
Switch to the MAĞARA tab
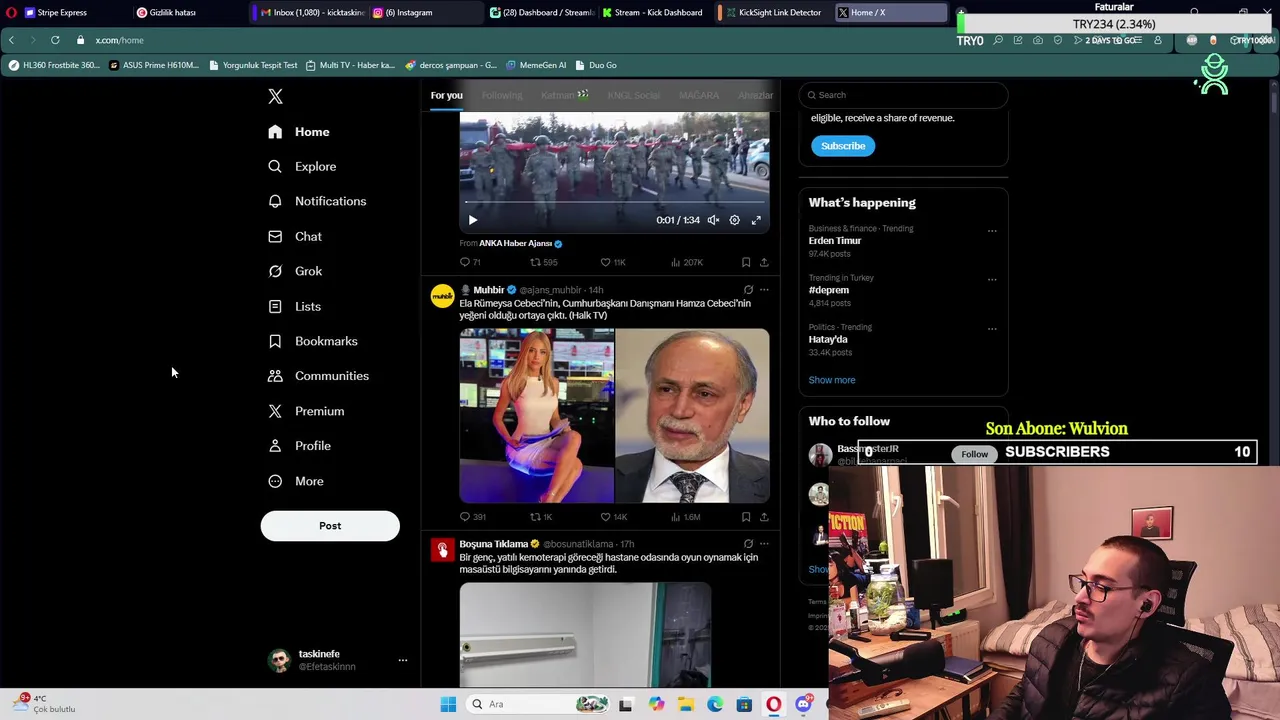tap(699, 95)
